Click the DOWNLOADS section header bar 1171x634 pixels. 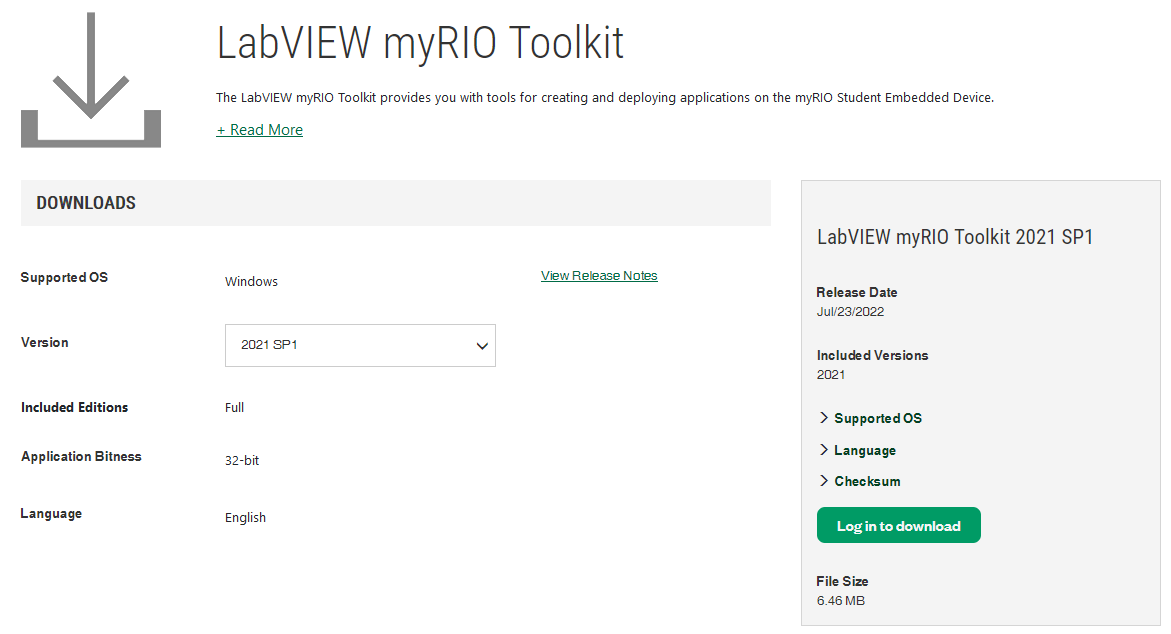click(395, 203)
